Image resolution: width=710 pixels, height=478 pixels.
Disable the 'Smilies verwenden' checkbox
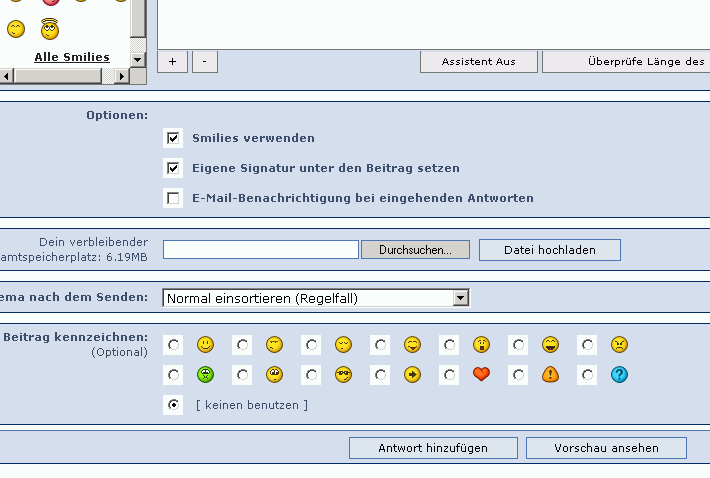point(174,138)
